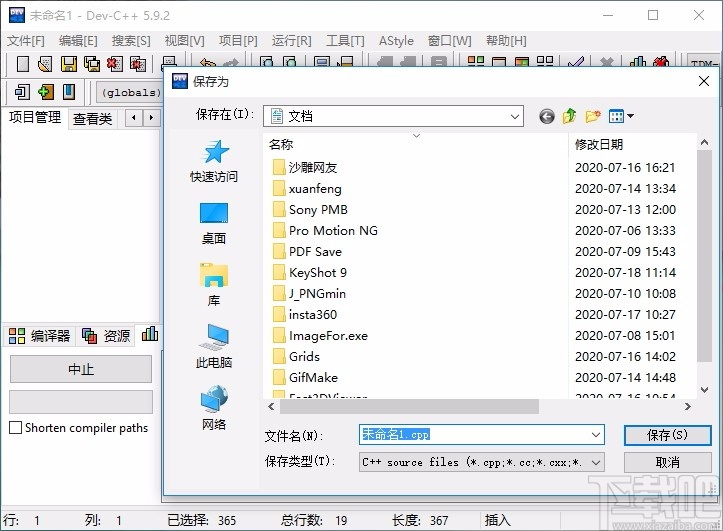Screen dimensions: 723x531
Task: Click the checkmark syntax check icon
Action: click(576, 62)
